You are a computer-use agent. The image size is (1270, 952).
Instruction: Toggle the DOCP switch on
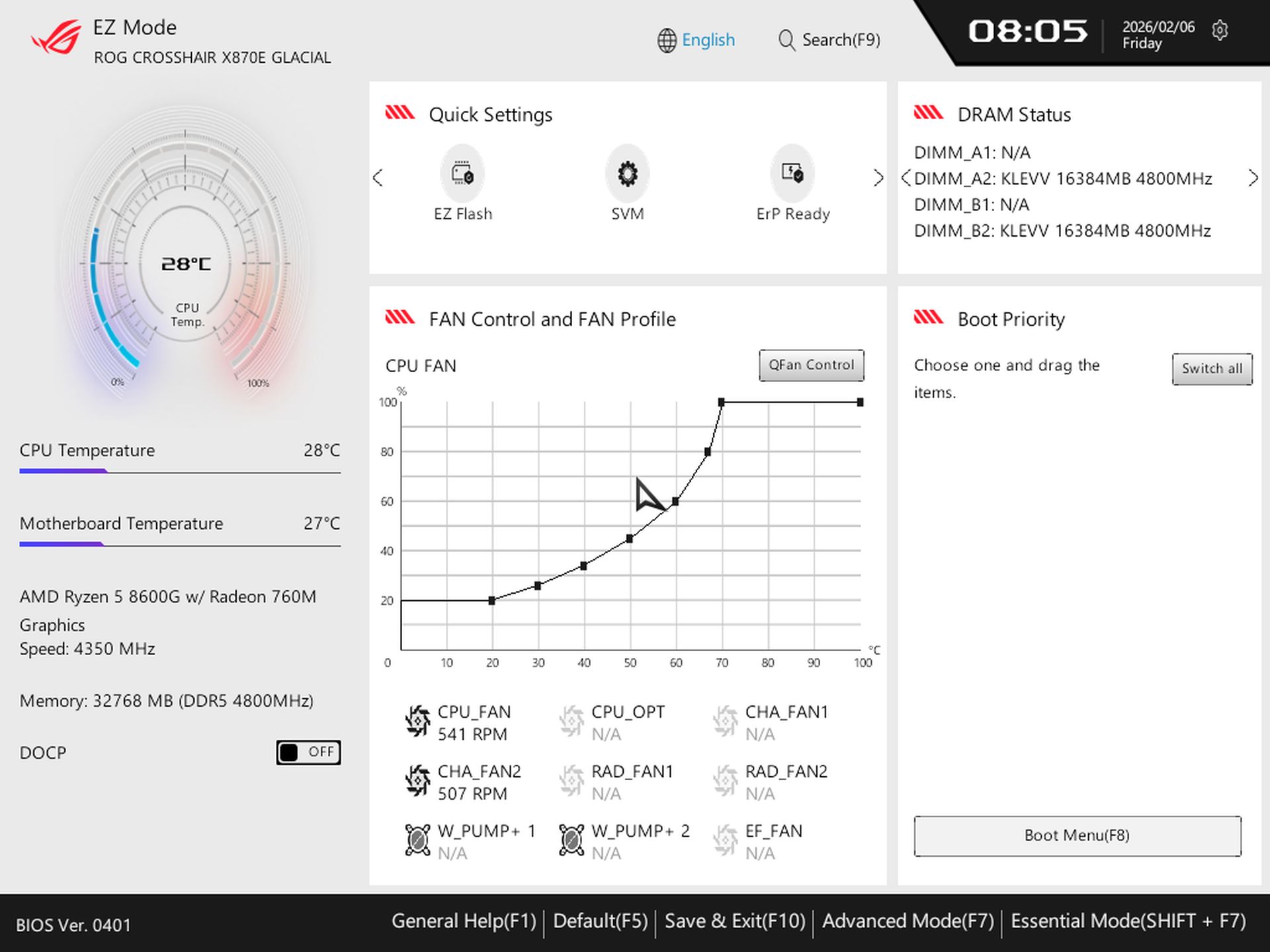click(x=308, y=752)
